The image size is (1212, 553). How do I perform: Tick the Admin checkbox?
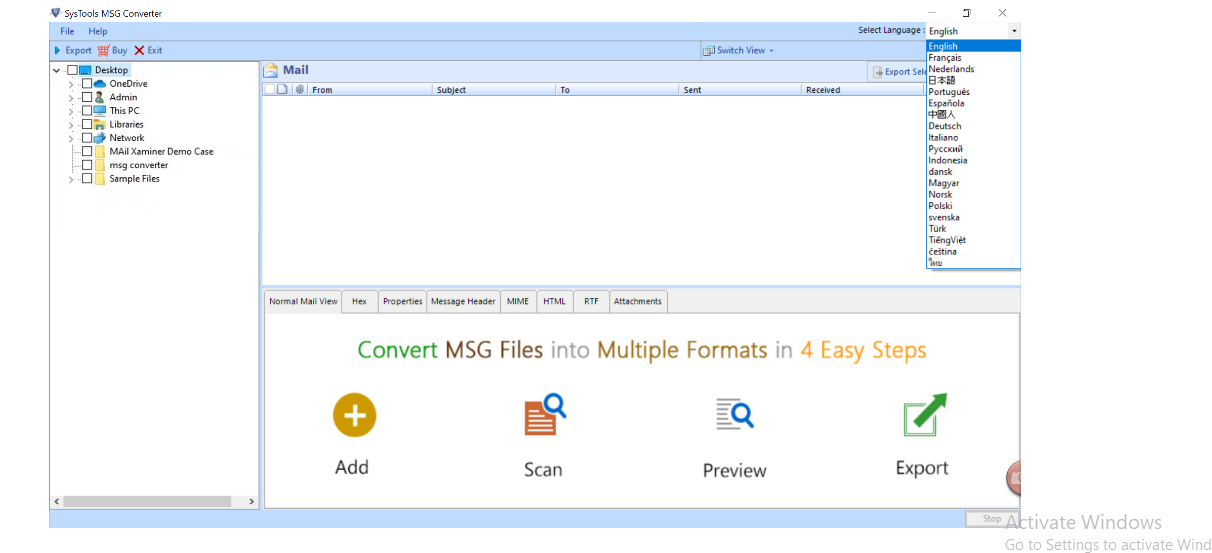87,97
